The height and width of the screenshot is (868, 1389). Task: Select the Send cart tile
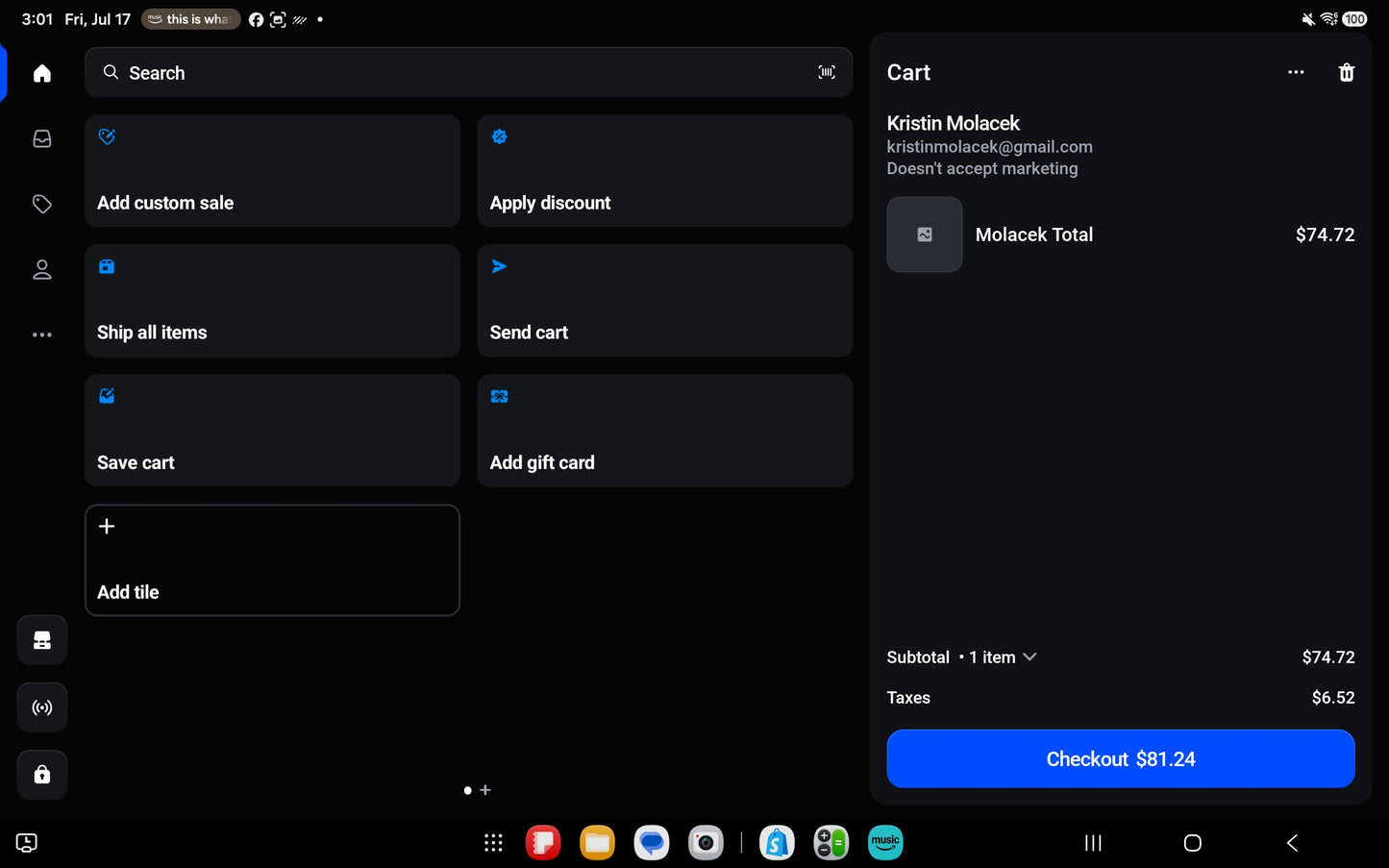(665, 301)
